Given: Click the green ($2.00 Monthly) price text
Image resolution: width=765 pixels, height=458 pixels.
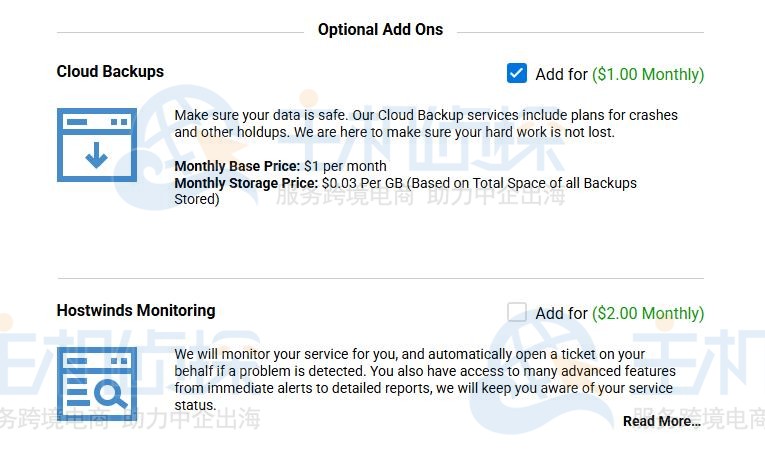Looking at the screenshot, I should point(648,313).
